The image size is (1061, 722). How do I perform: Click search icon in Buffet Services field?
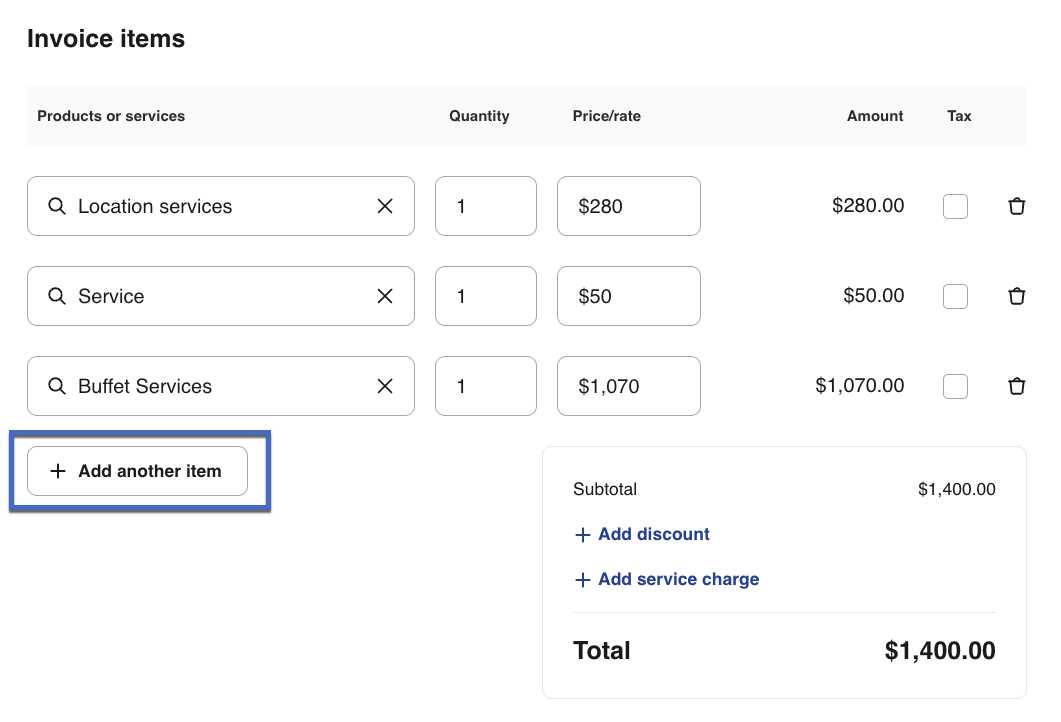[57, 387]
